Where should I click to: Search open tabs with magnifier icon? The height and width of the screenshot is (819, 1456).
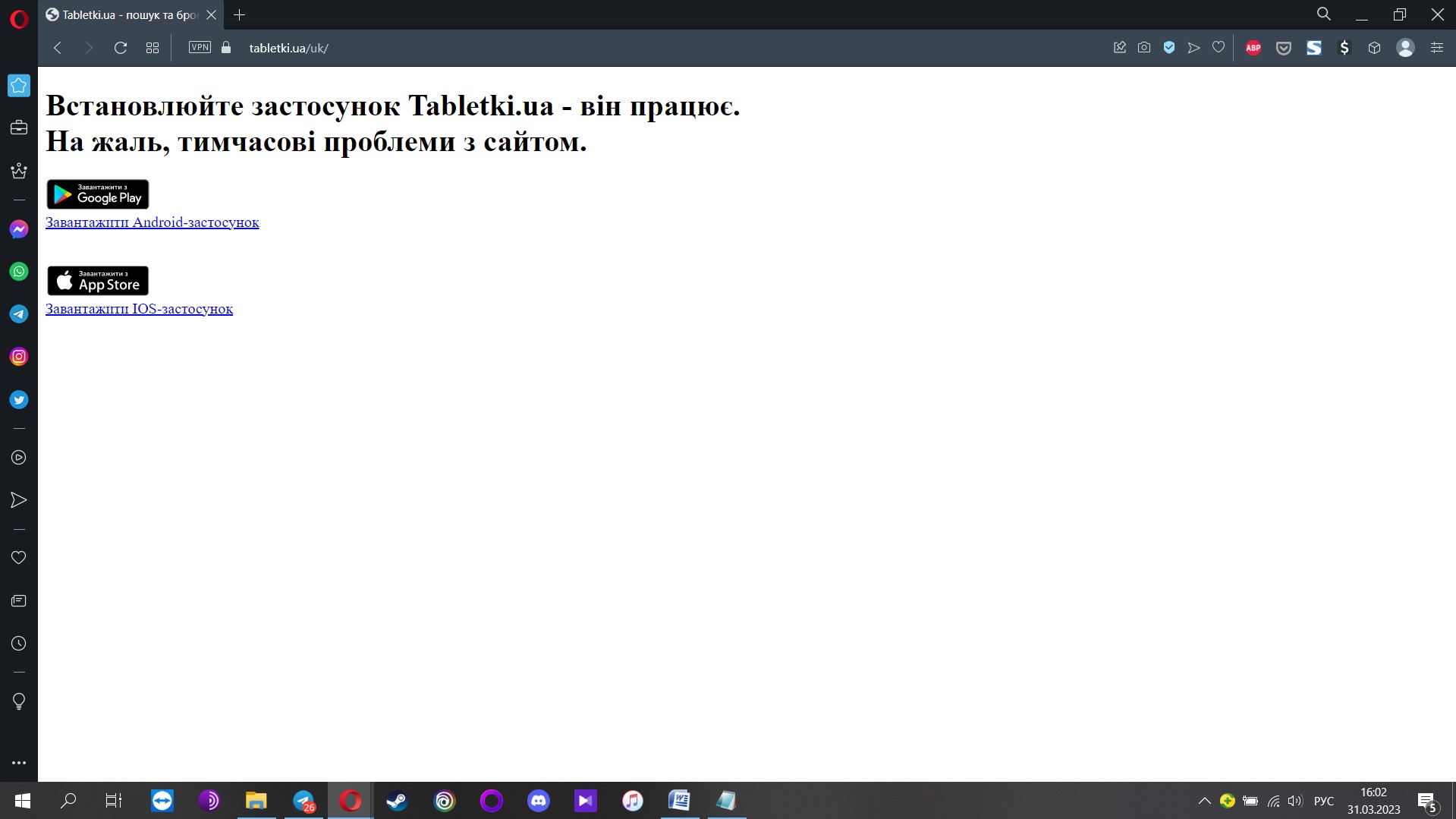tap(1324, 14)
